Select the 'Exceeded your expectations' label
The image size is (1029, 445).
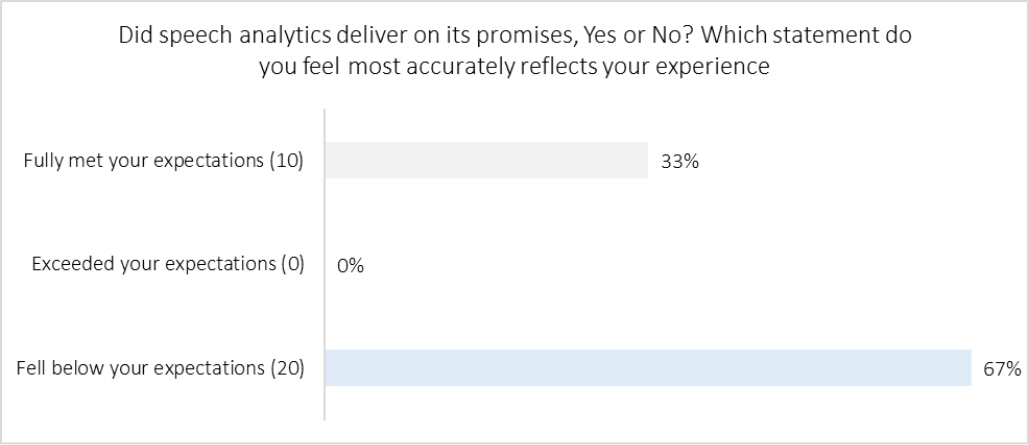tap(168, 265)
